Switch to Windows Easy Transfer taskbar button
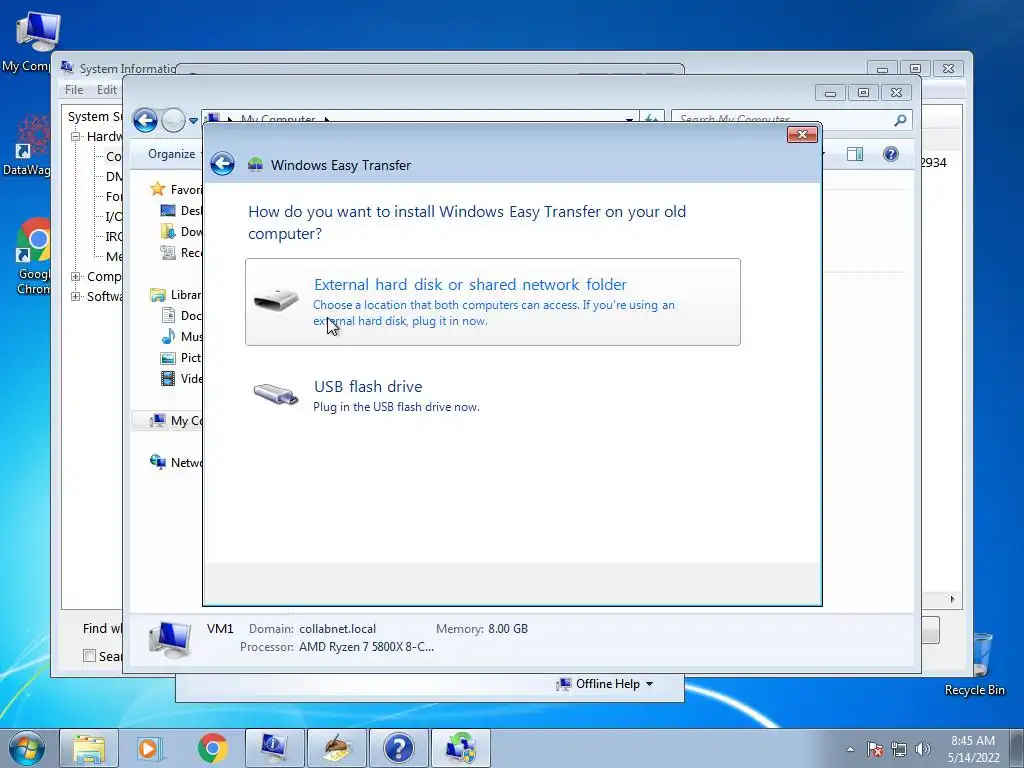 (461, 748)
